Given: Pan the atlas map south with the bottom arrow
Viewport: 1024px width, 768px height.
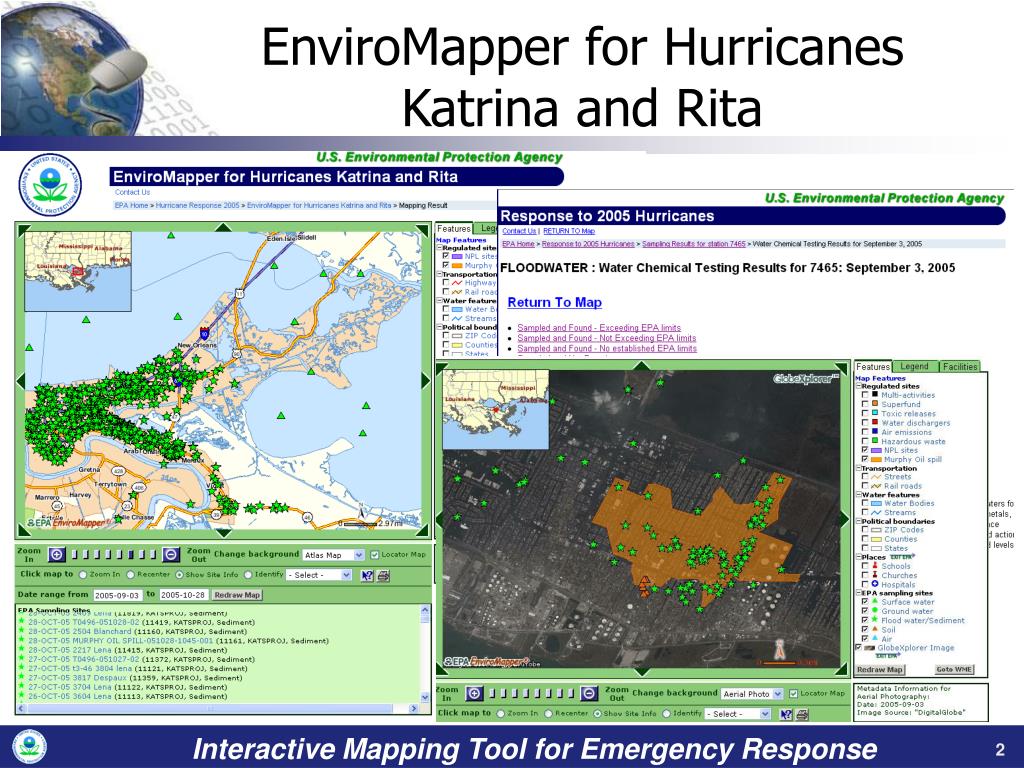Looking at the screenshot, I should 223,533.
